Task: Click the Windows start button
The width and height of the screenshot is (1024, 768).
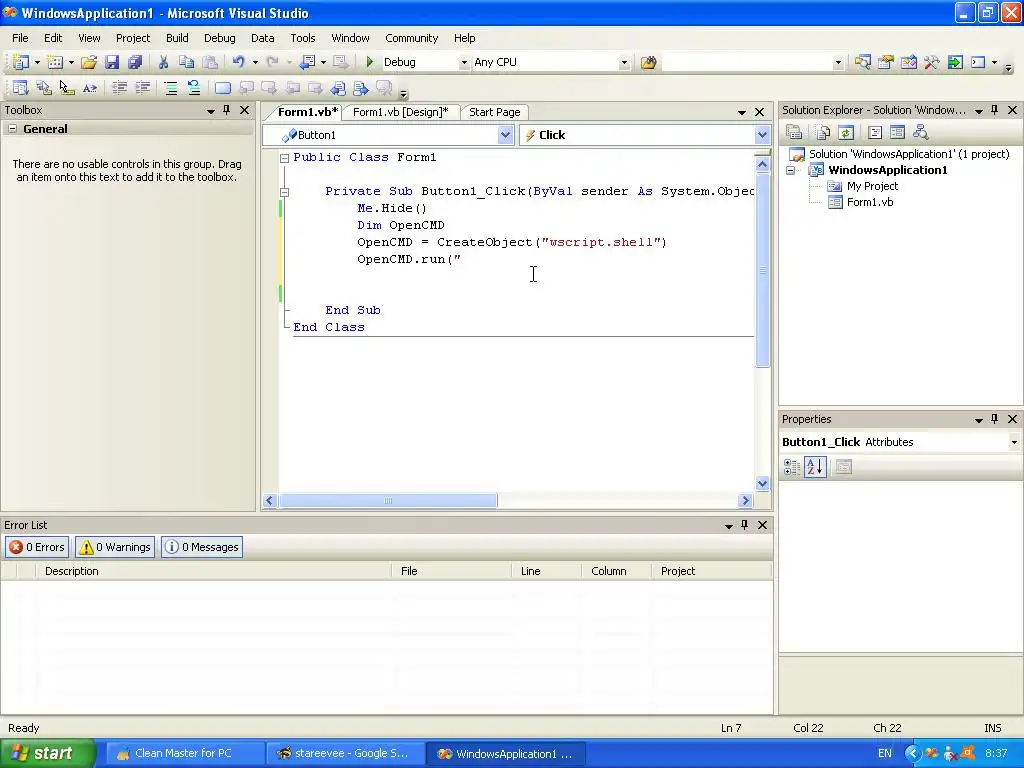Action: (48, 754)
